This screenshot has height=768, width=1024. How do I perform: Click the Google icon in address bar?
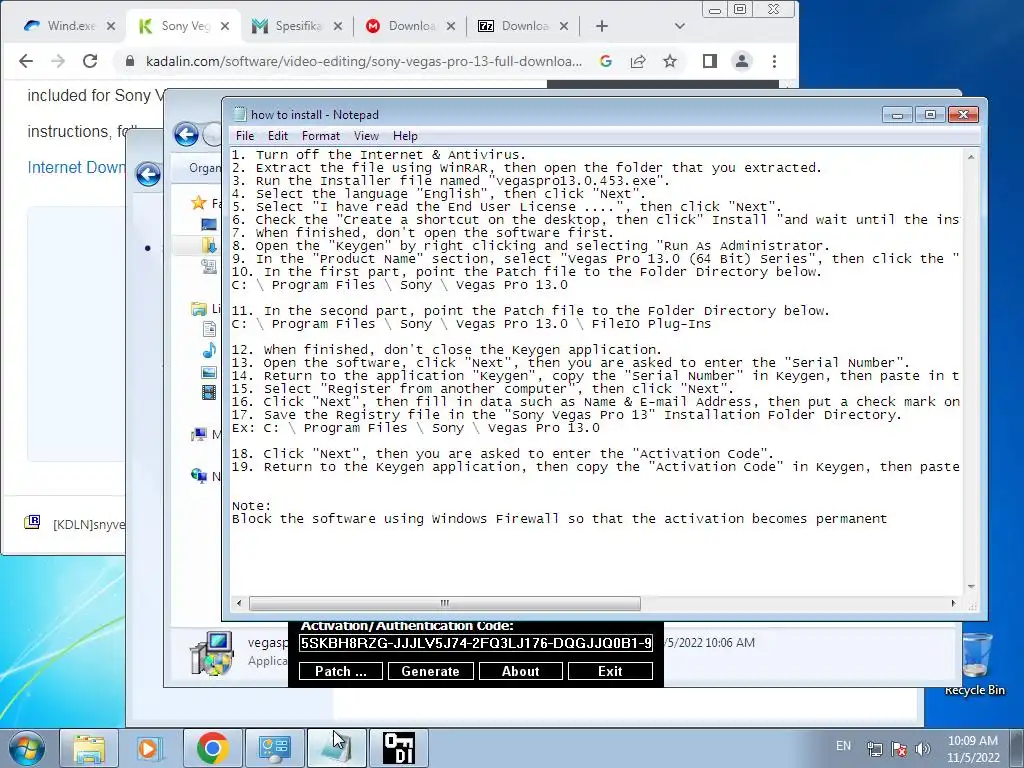[x=606, y=61]
